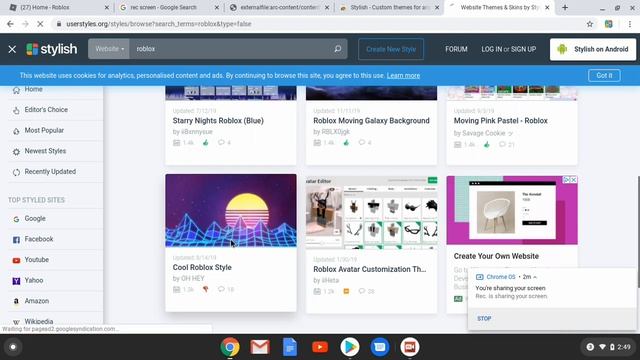Image resolution: width=640 pixels, height=360 pixels.
Task: Click STOP in the screen sharing notification
Action: (x=484, y=318)
